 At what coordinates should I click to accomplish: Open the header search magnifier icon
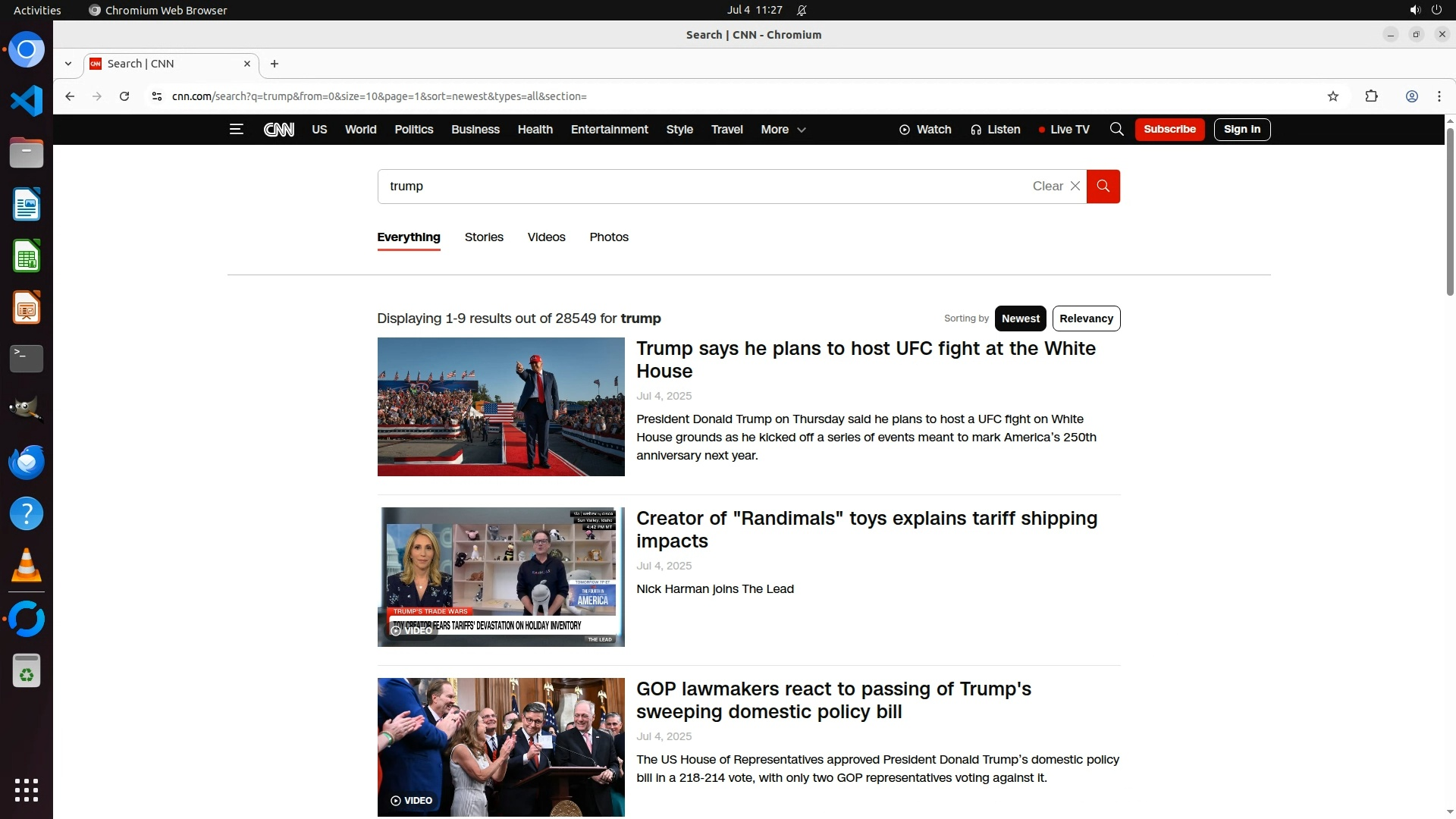[x=1116, y=130]
